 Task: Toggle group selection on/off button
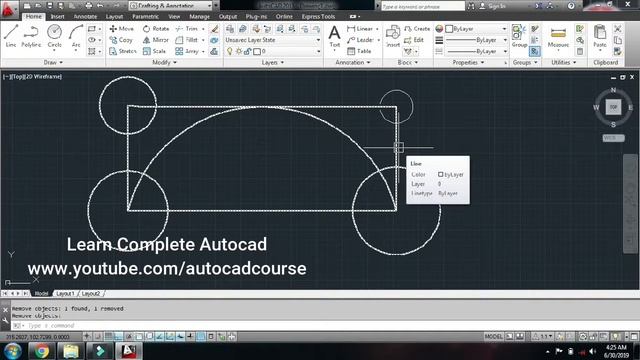pyautogui.click(x=535, y=51)
